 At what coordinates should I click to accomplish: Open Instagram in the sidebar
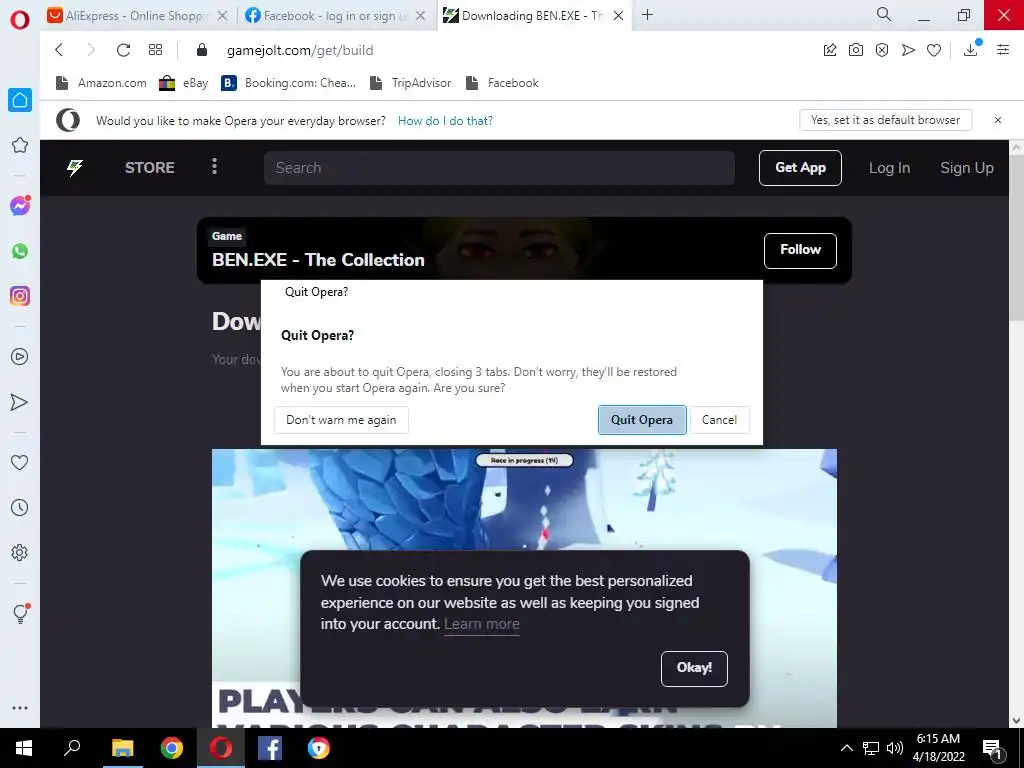[20, 296]
